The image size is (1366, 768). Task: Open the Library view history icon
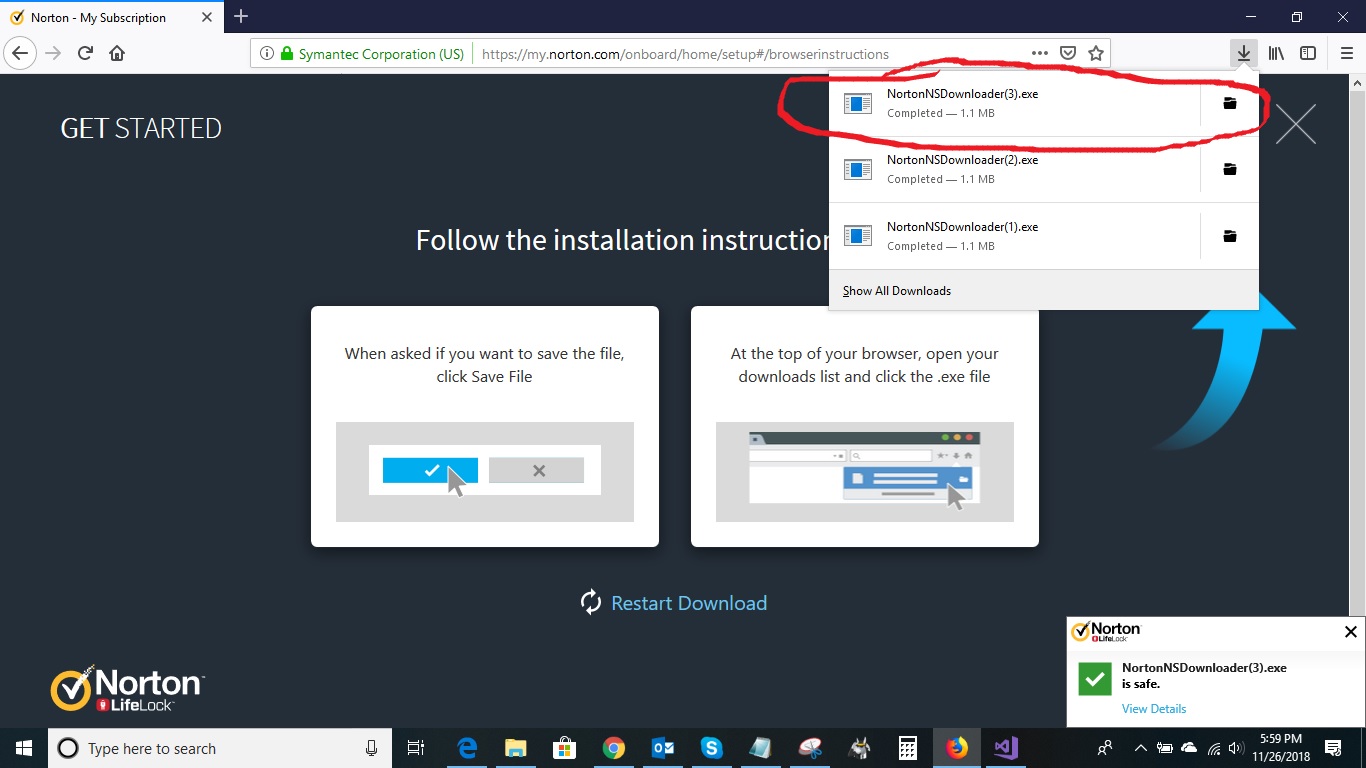click(1276, 53)
